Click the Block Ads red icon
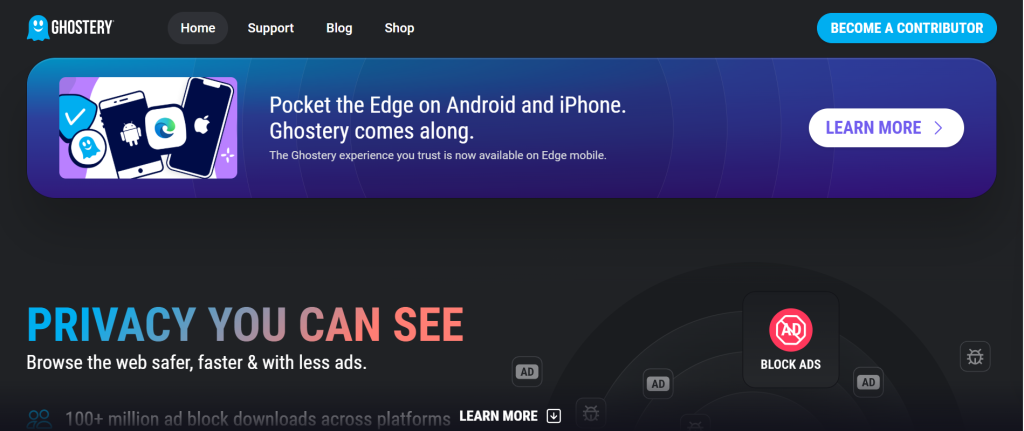 coord(790,328)
